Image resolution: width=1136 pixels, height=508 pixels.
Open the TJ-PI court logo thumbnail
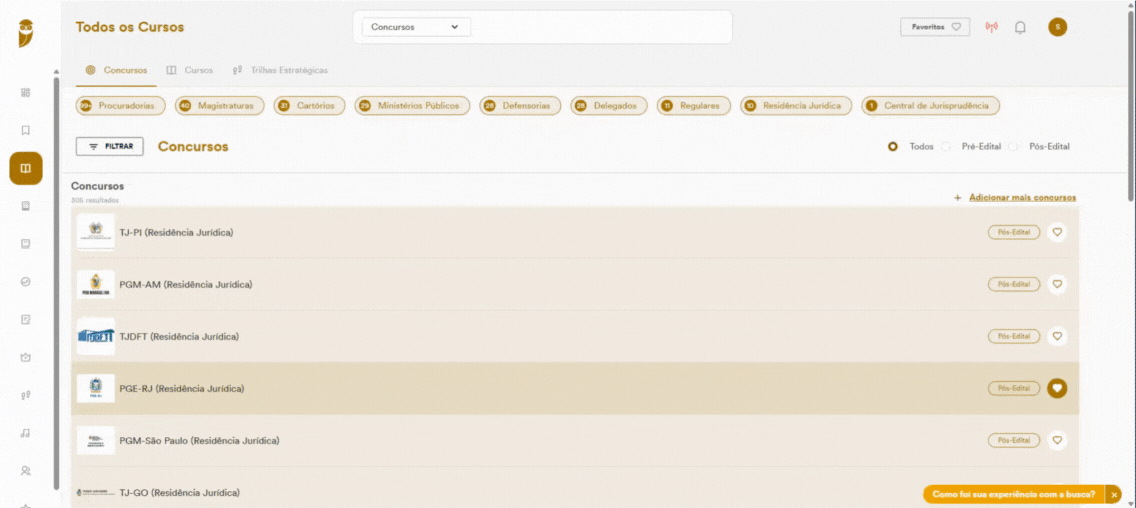pyautogui.click(x=96, y=232)
